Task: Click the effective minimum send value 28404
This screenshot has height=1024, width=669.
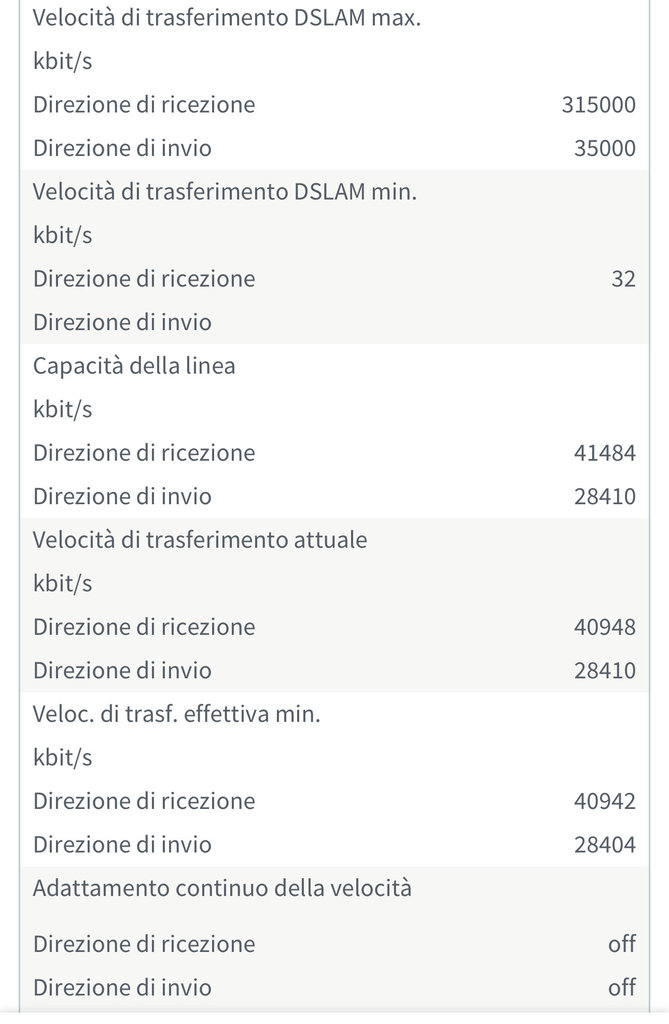Action: coord(605,845)
